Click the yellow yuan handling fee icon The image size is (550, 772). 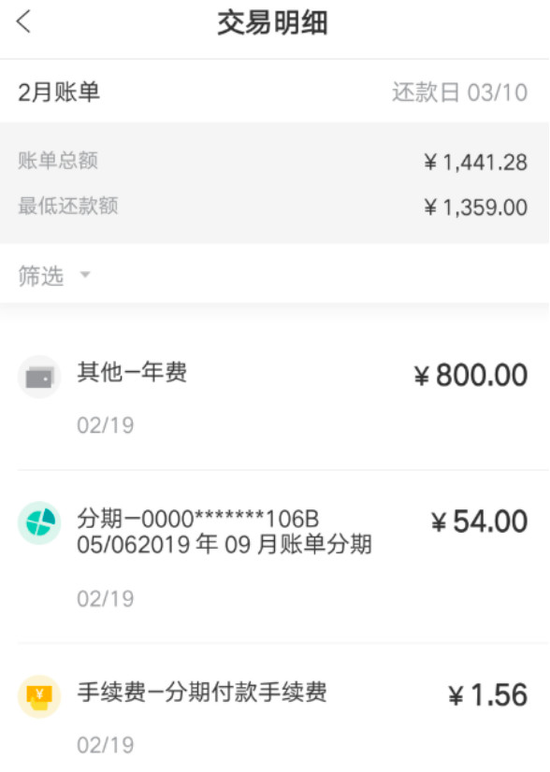click(x=39, y=696)
